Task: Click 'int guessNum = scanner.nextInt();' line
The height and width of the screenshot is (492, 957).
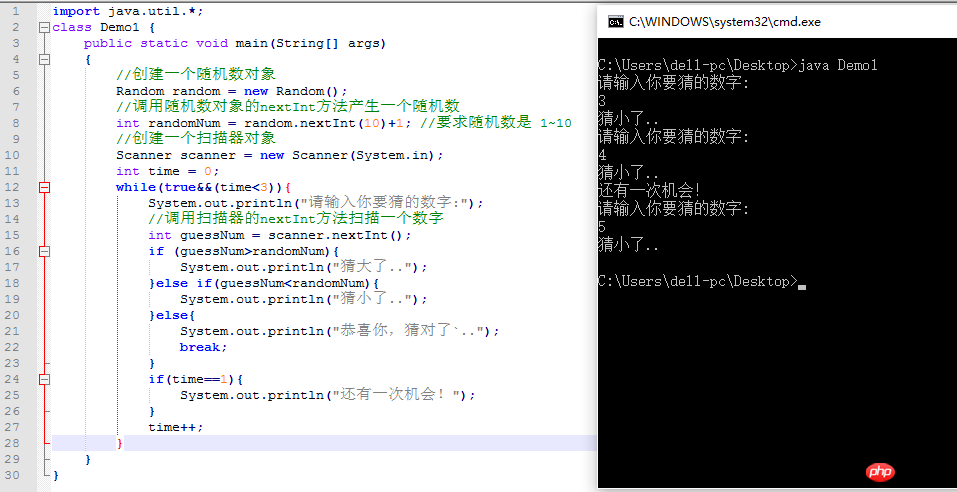Action: (280, 236)
